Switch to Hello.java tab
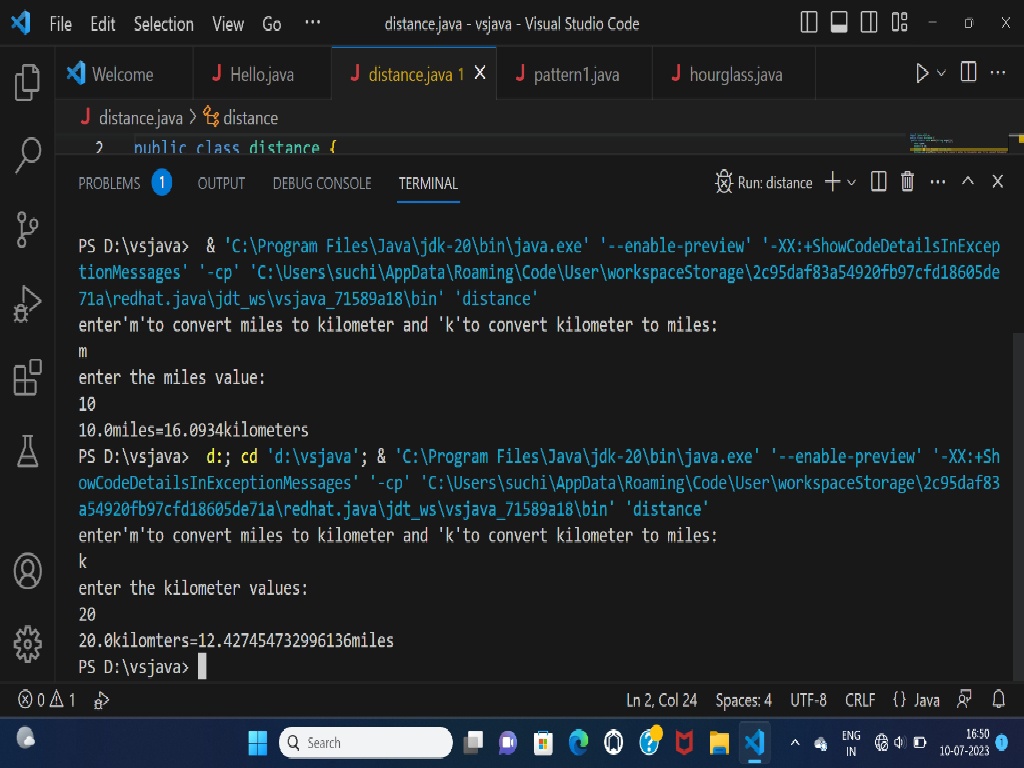This screenshot has width=1024, height=768. (262, 74)
